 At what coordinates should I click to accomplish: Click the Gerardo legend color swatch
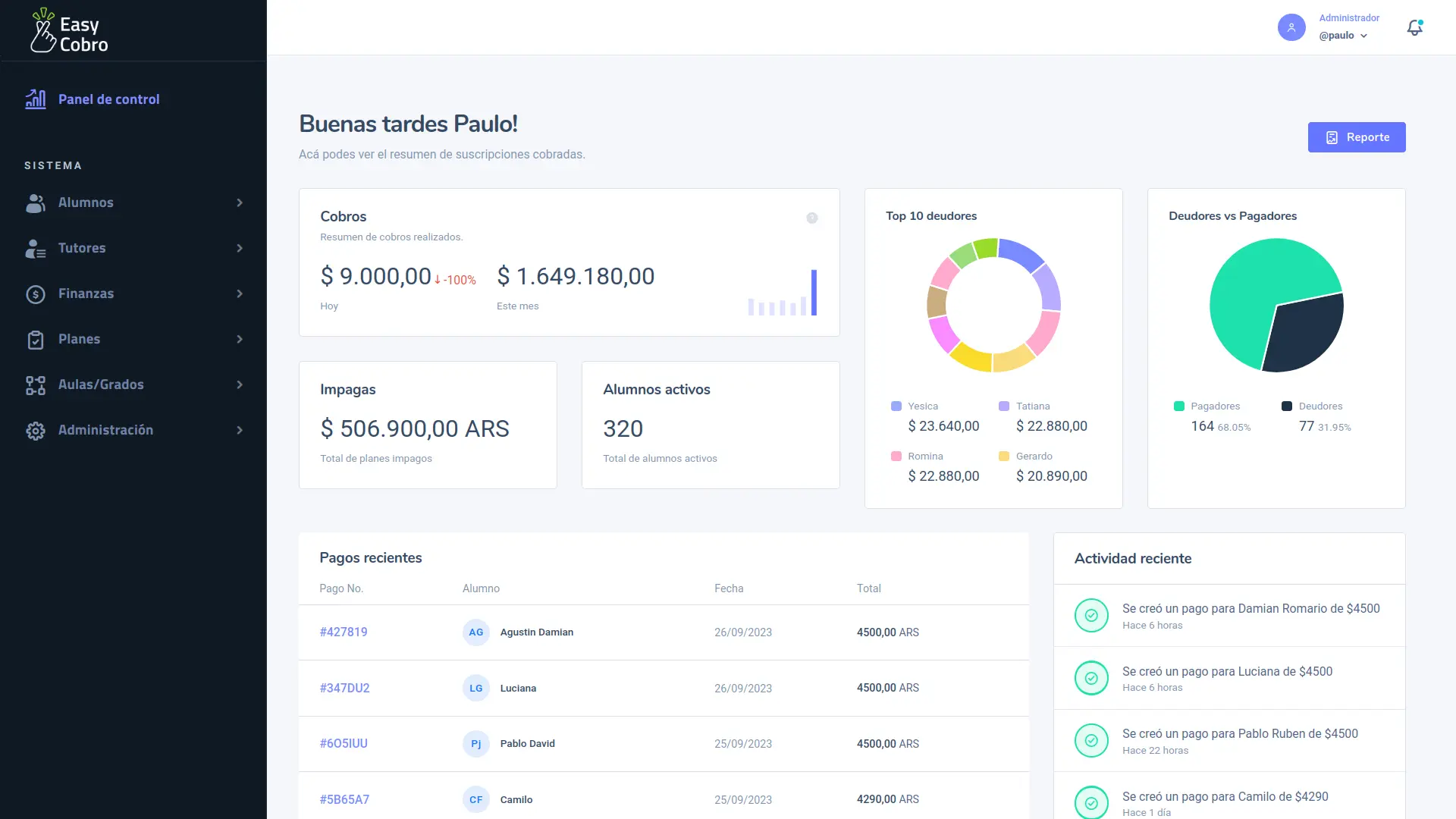1004,457
